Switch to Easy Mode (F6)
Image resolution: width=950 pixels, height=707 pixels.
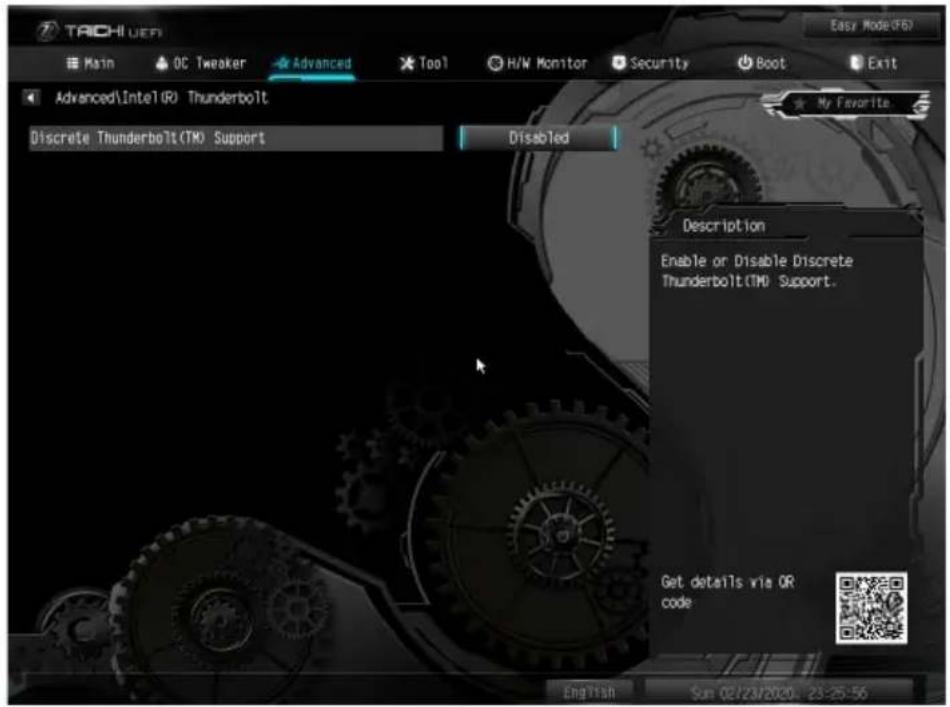871,25
